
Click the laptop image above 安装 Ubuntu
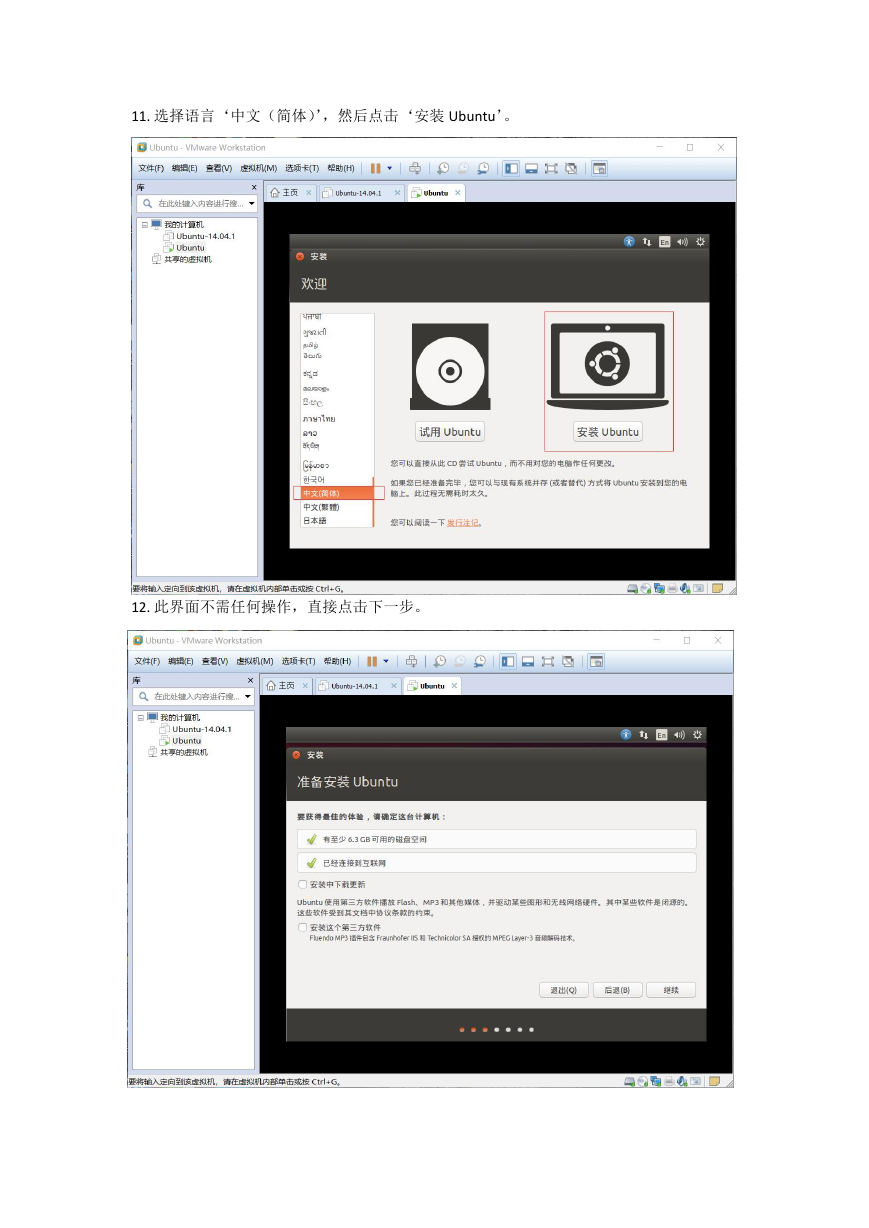tap(608, 364)
